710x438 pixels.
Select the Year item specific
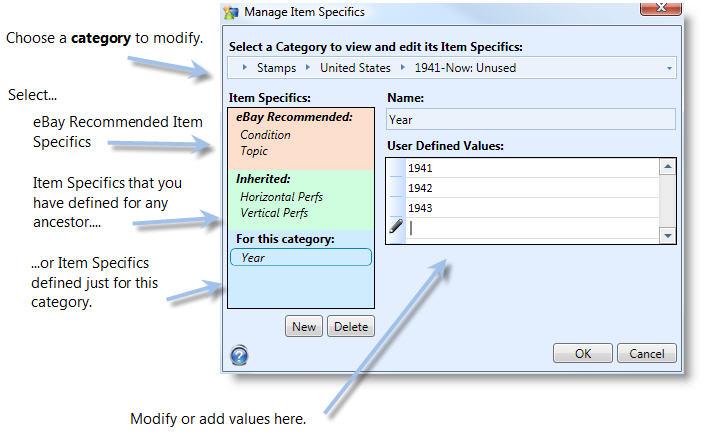tap(301, 257)
